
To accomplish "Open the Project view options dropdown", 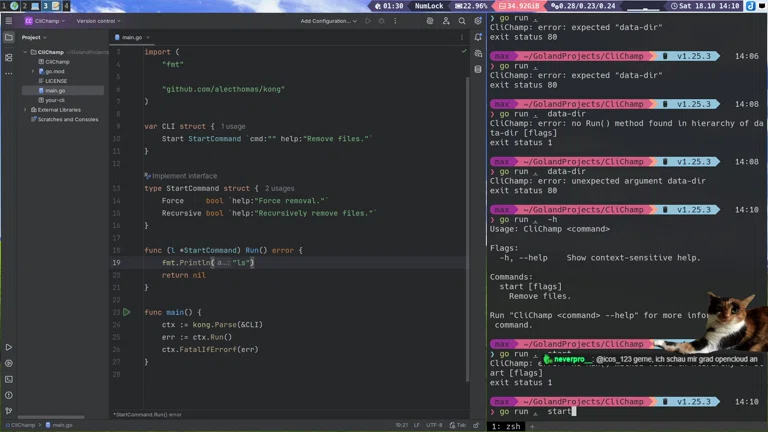I will [34, 37].
